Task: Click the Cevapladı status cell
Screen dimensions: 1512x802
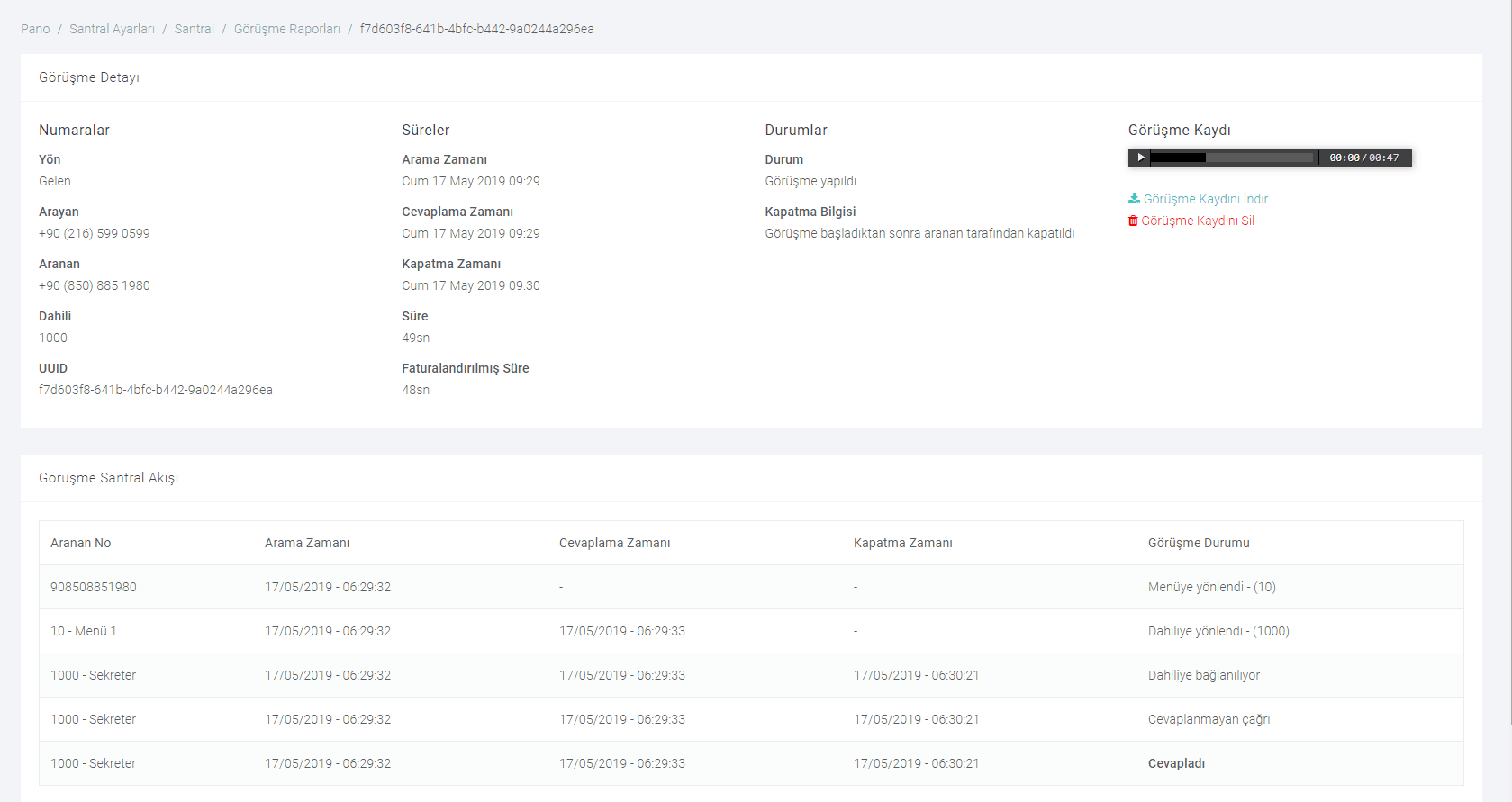Action: pyautogui.click(x=1176, y=763)
